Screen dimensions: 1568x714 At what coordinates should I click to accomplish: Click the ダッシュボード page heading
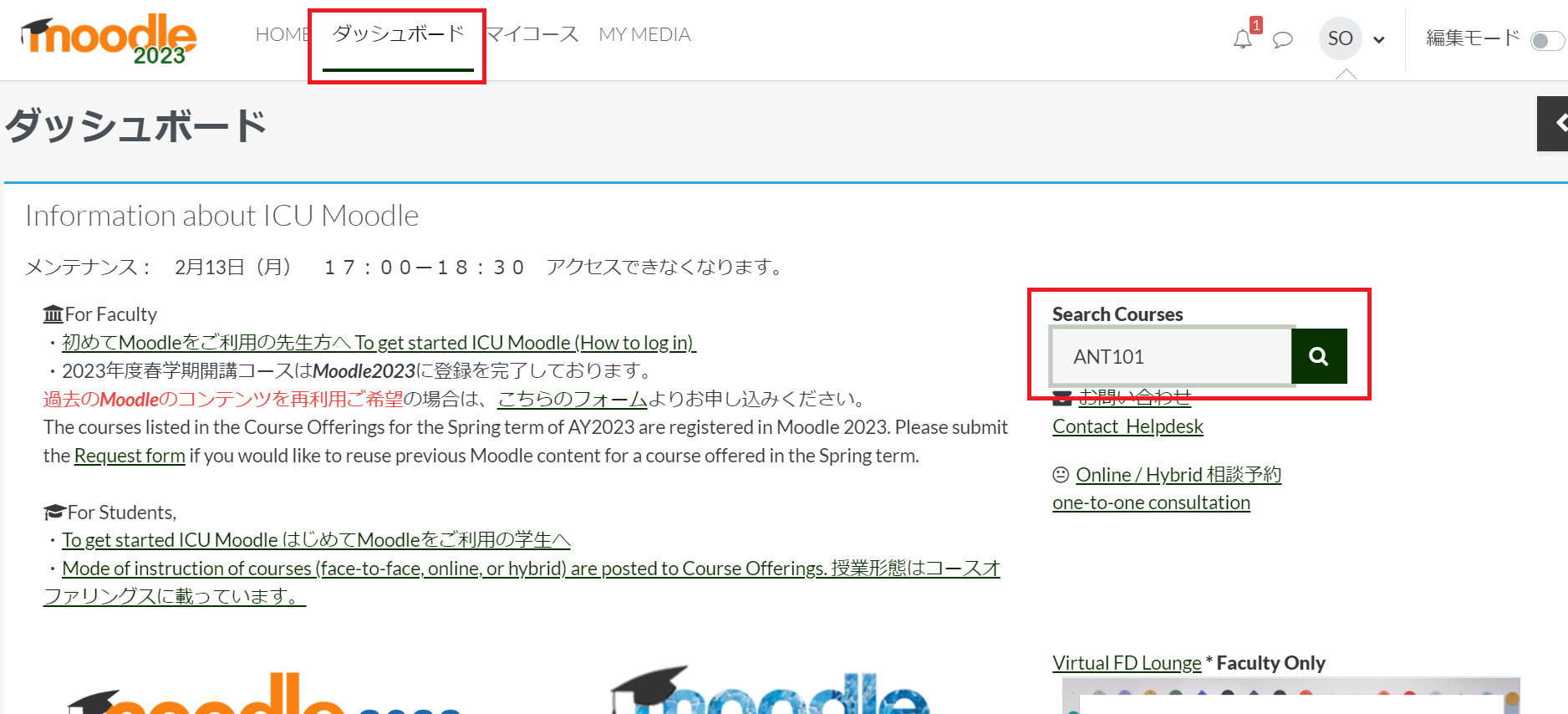pos(135,125)
